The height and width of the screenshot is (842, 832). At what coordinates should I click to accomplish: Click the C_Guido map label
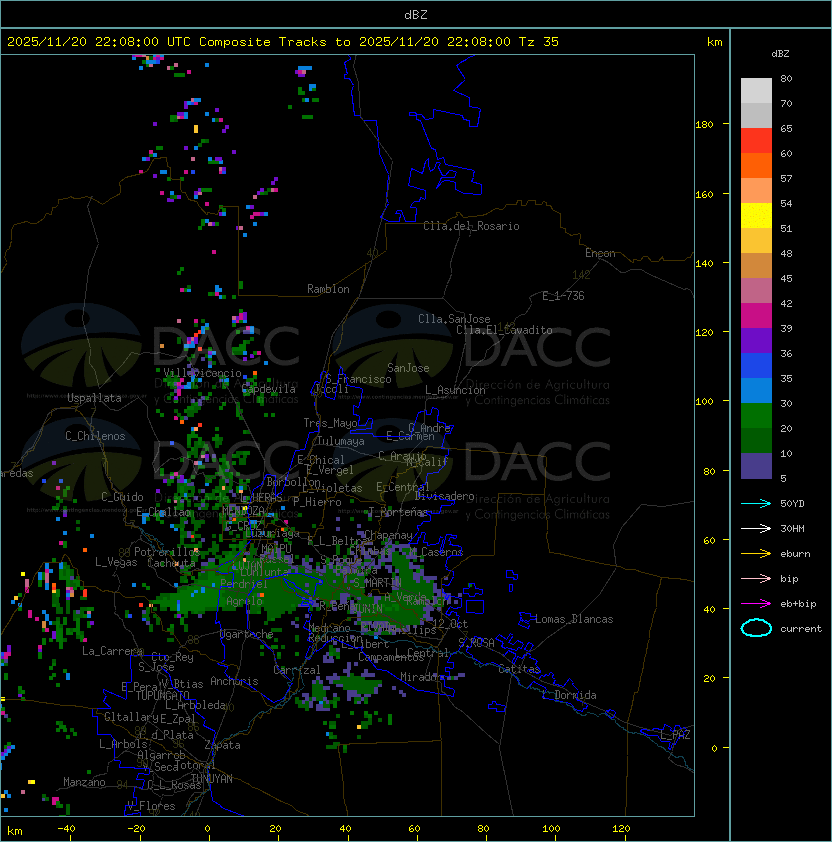tap(122, 497)
